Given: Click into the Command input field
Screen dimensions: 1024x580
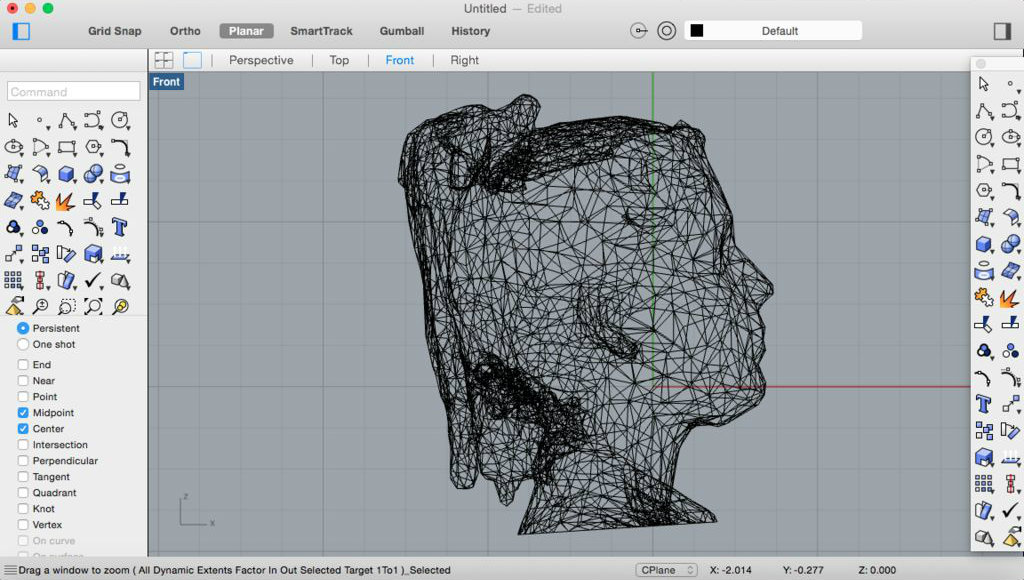Looking at the screenshot, I should (73, 91).
